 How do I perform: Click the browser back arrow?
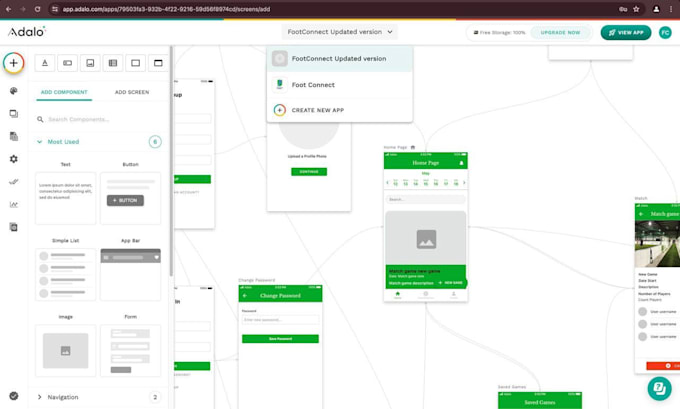pos(9,9)
